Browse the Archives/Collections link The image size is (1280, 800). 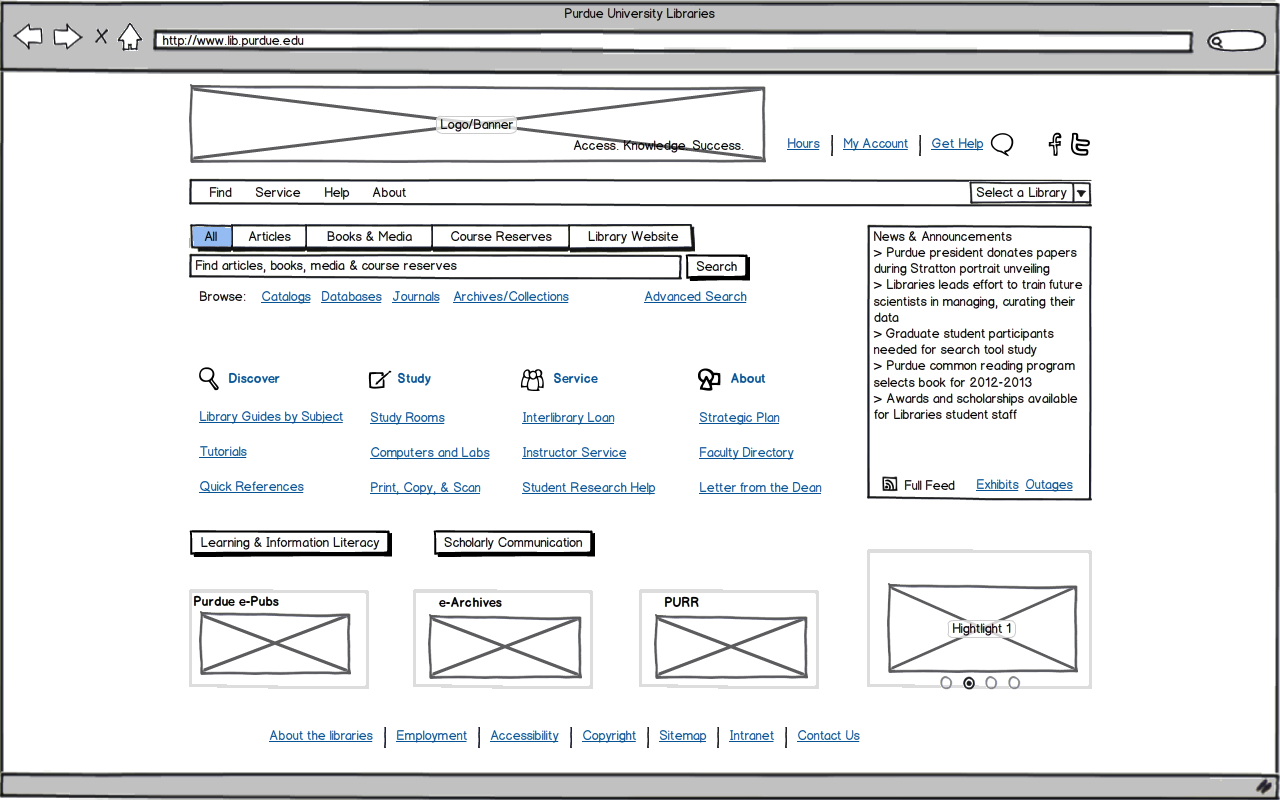click(511, 297)
